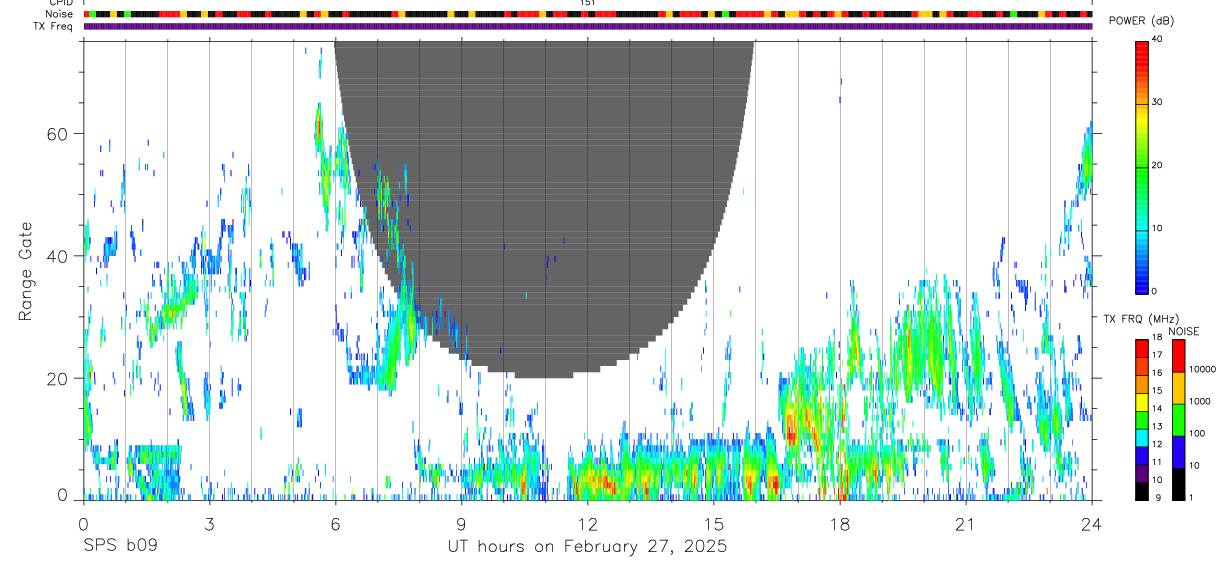Click the CPID value '151' at the top
This screenshot has width=1228, height=567.
[x=588, y=3]
